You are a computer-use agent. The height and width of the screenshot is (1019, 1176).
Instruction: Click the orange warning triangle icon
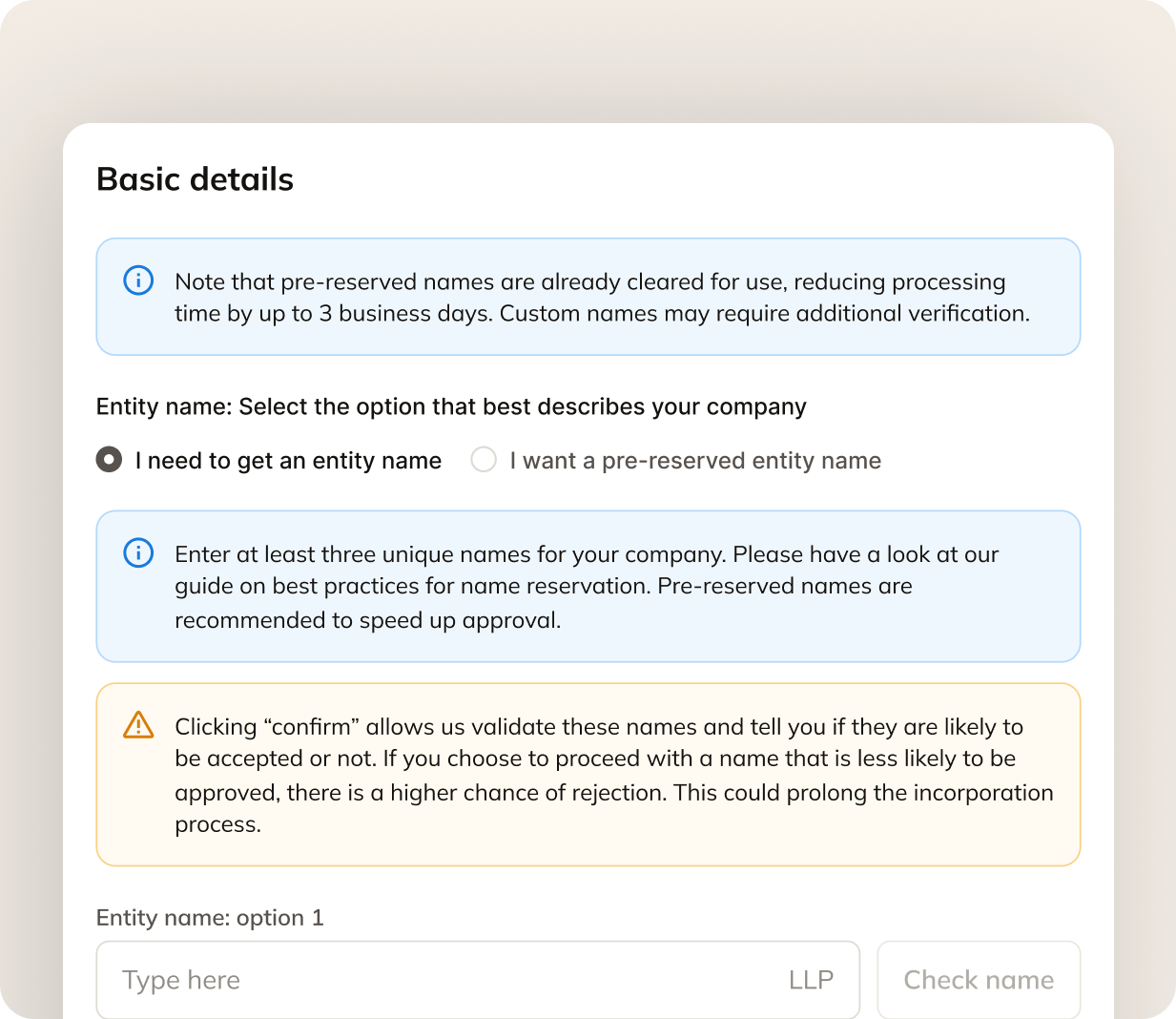pyautogui.click(x=138, y=725)
